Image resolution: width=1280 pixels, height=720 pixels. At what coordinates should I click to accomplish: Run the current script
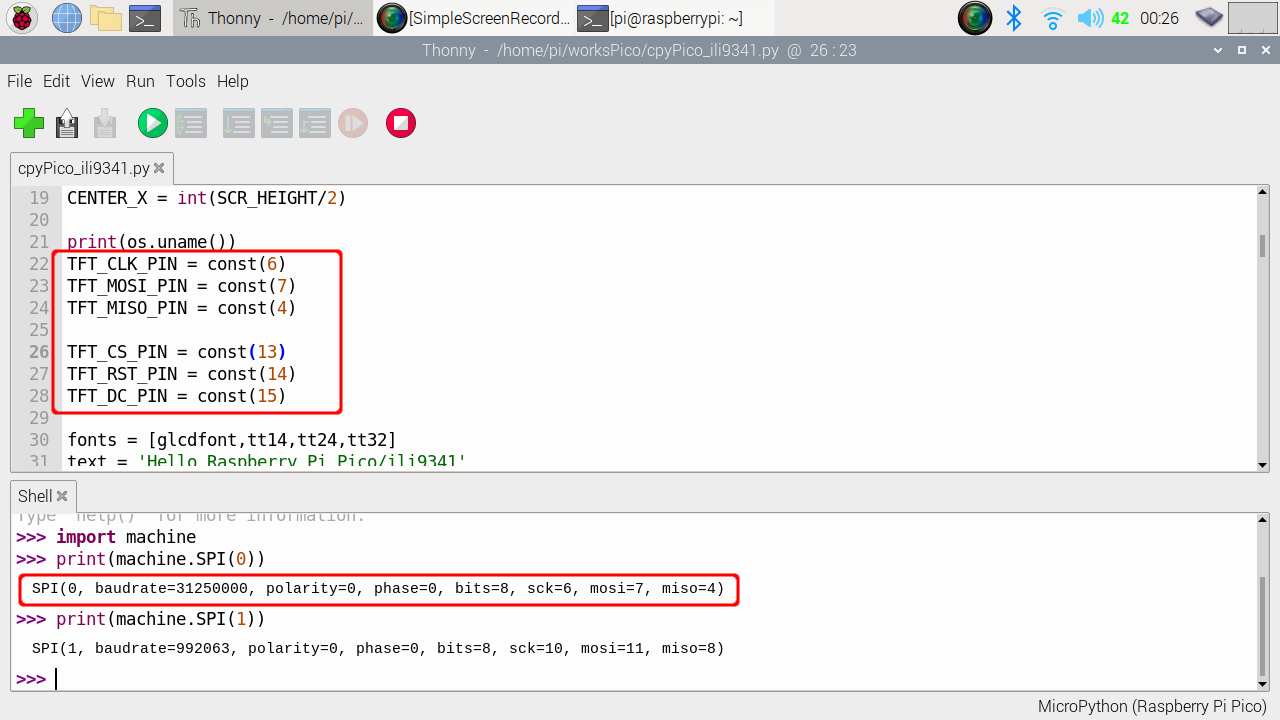[x=152, y=123]
